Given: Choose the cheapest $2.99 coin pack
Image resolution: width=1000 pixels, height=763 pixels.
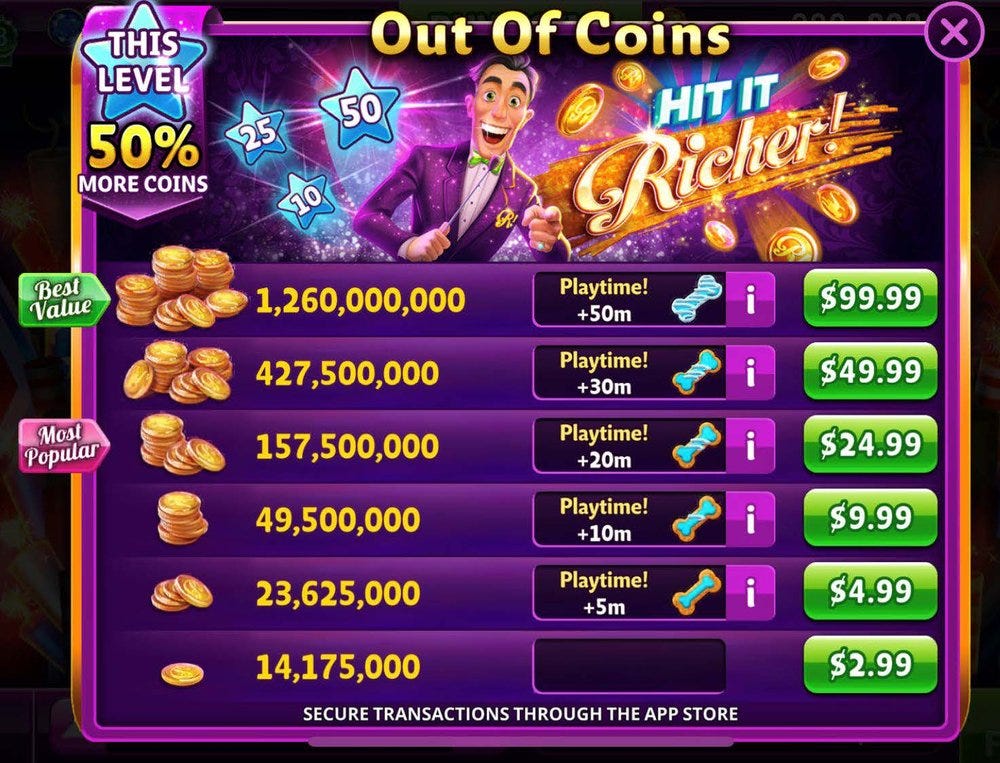Looking at the screenshot, I should pyautogui.click(x=870, y=665).
